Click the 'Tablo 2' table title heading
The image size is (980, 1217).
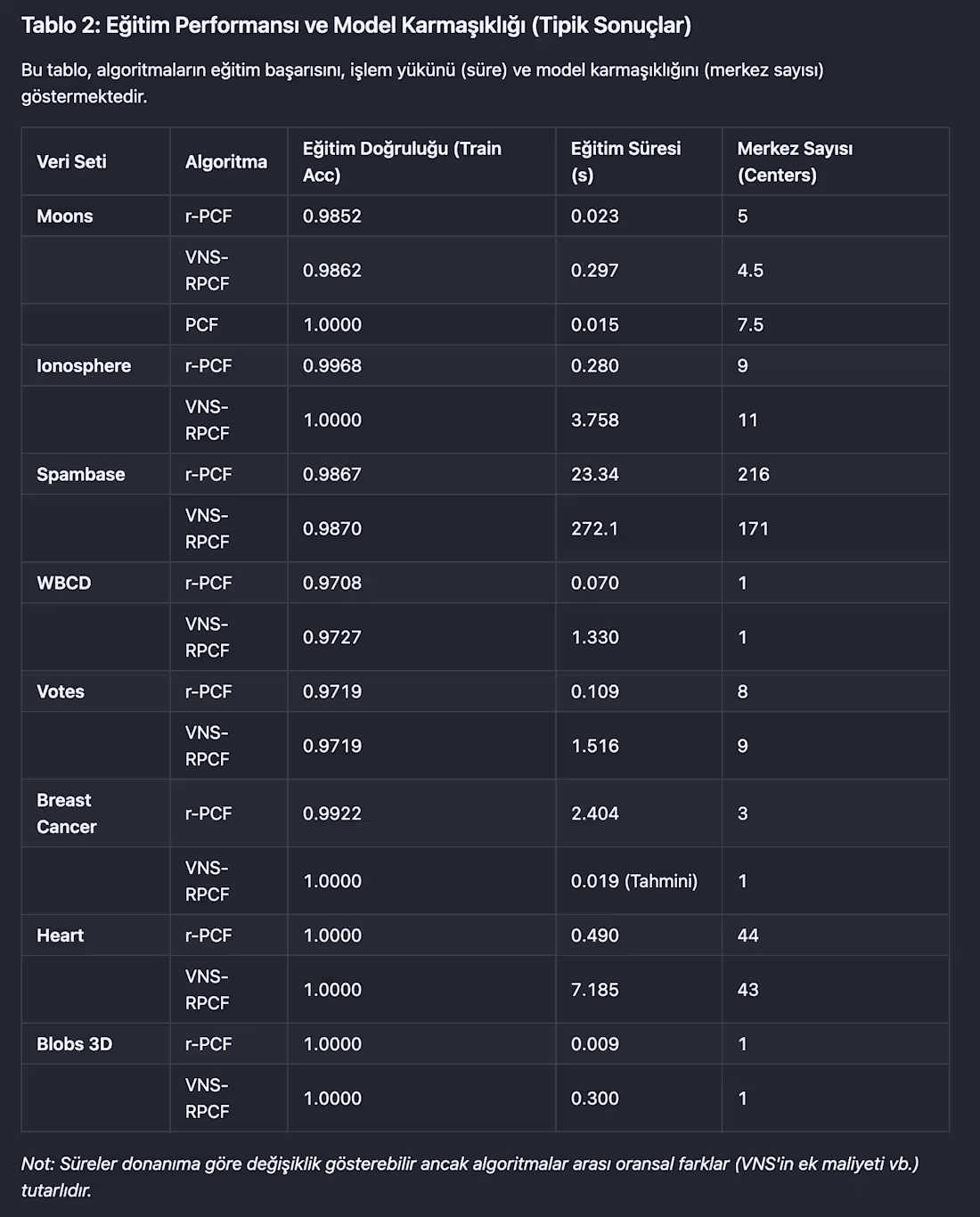coord(355,25)
